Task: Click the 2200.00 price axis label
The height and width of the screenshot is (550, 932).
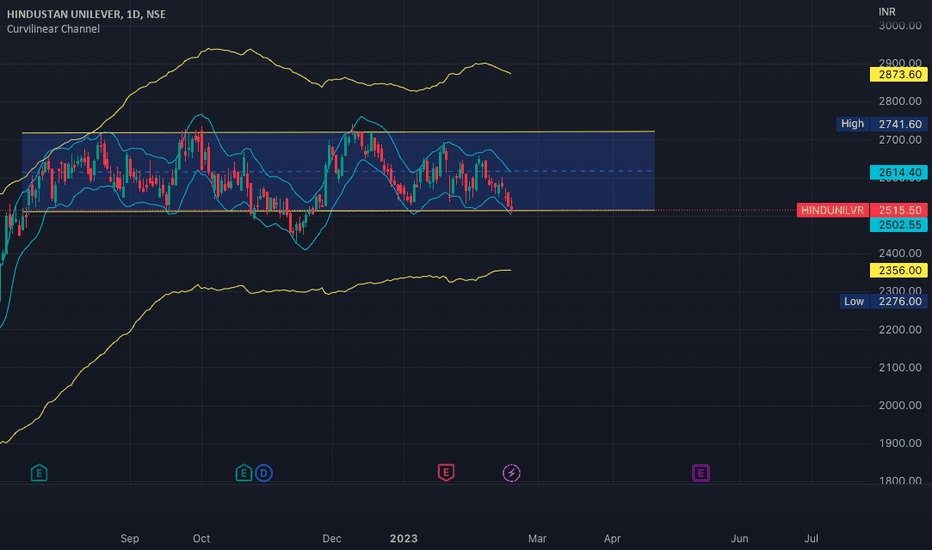Action: [x=900, y=329]
